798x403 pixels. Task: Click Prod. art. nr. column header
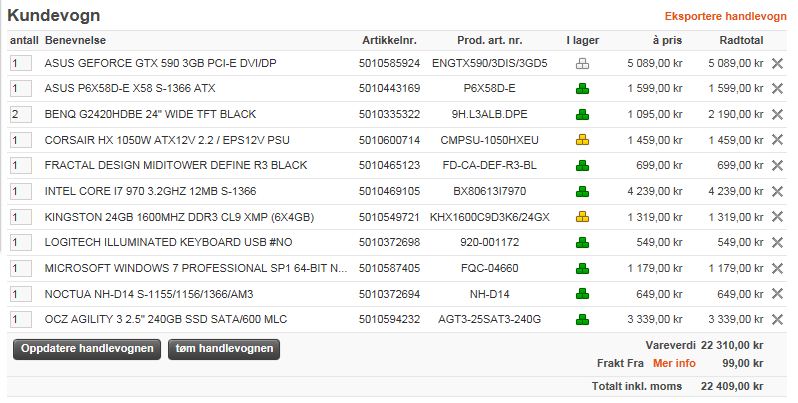[490, 40]
